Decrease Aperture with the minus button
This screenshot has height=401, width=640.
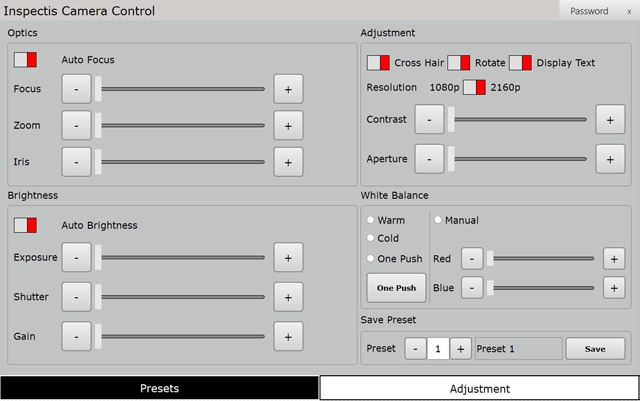point(429,157)
